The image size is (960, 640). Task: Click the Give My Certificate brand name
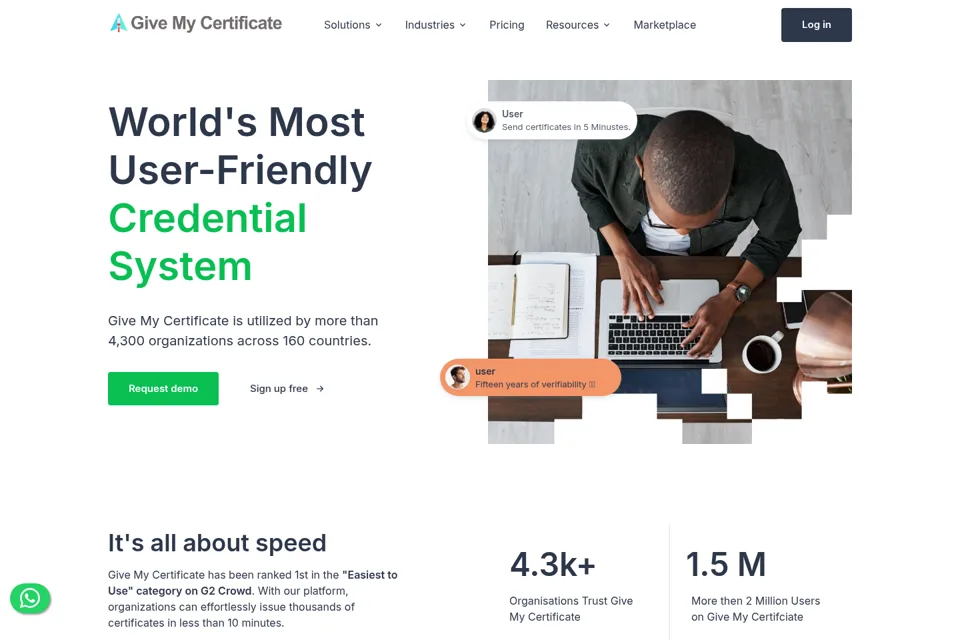[x=206, y=23]
